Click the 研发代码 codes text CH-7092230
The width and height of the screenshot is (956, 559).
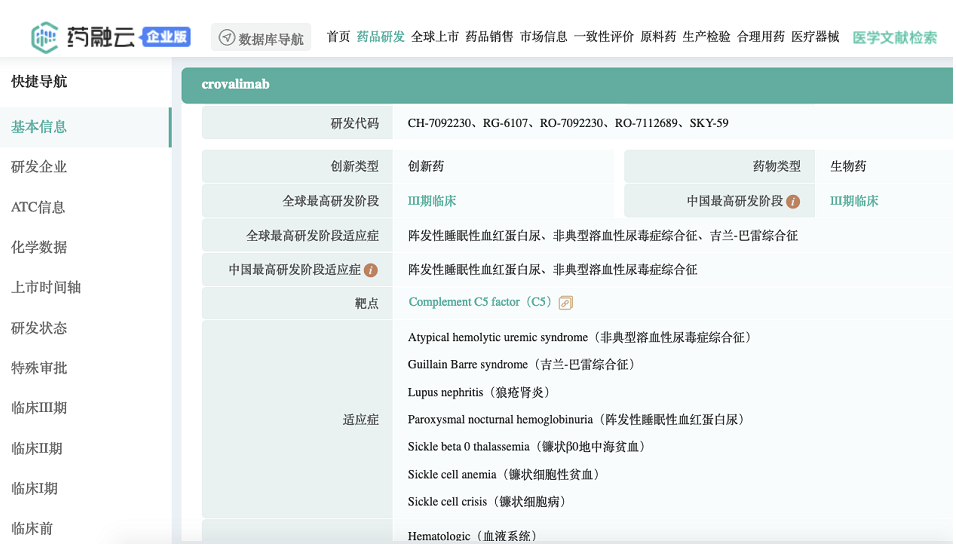point(439,123)
